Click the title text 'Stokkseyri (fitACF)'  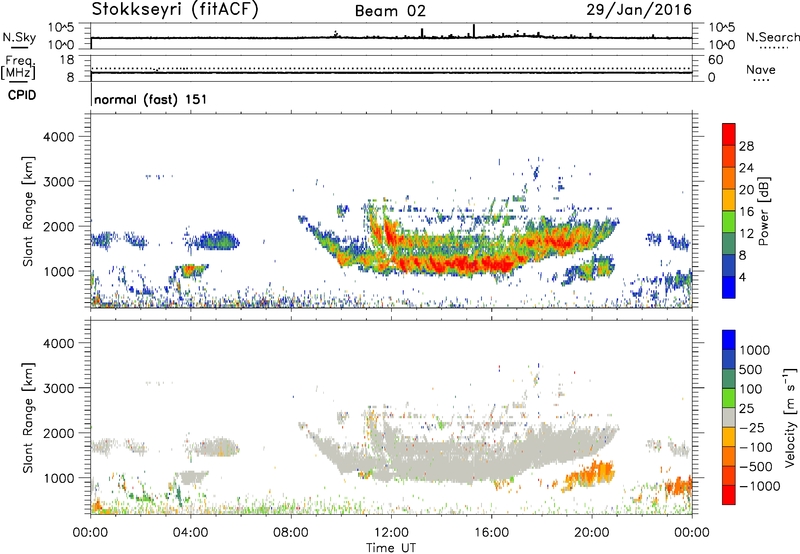[175, 10]
